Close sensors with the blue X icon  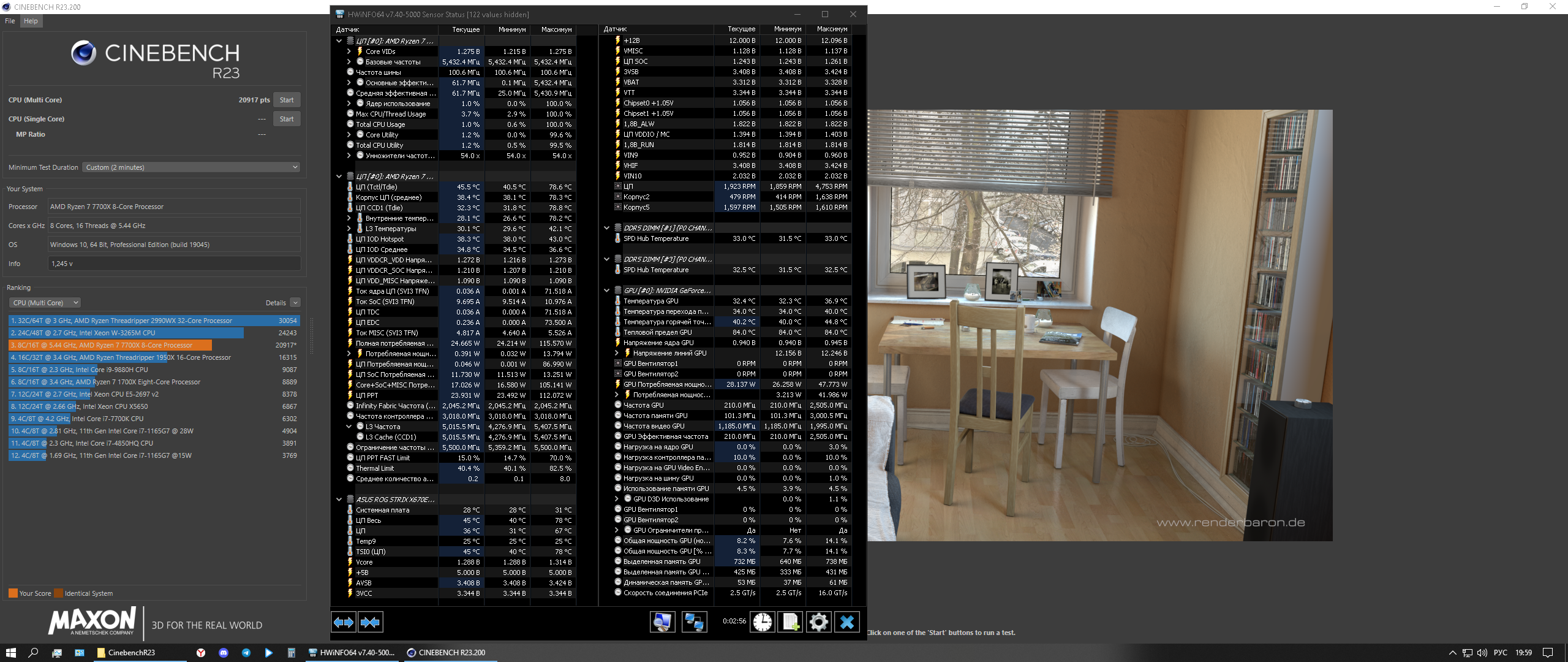[x=847, y=623]
